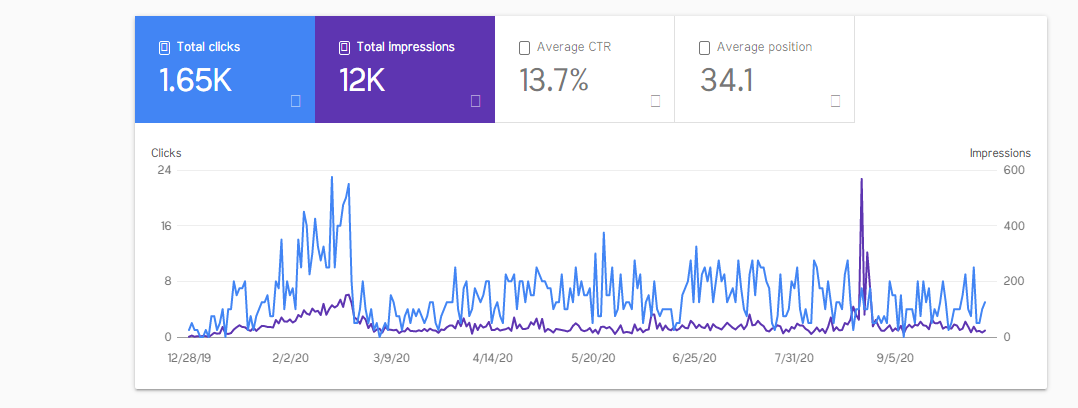Toggle the Total clicks checkbox
1078x408 pixels.
click(164, 47)
